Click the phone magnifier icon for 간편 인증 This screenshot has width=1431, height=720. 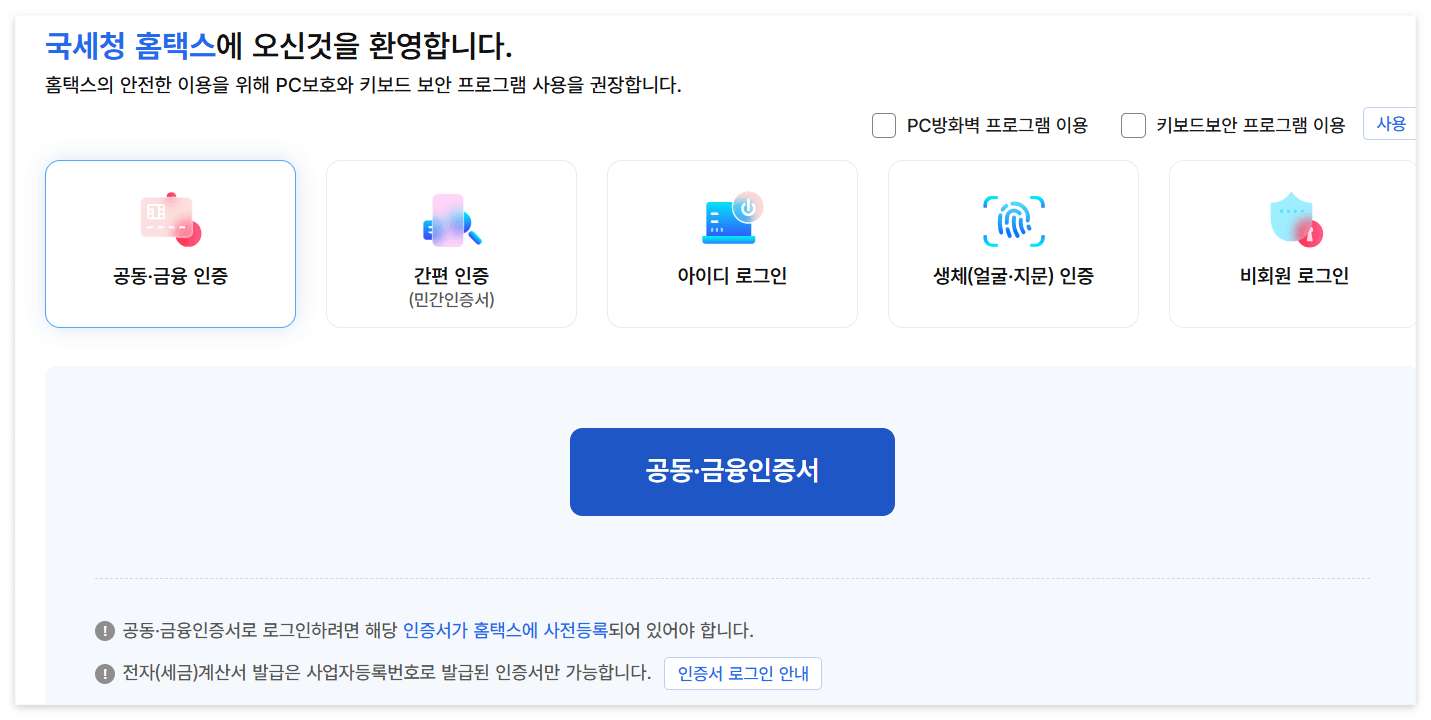[452, 220]
